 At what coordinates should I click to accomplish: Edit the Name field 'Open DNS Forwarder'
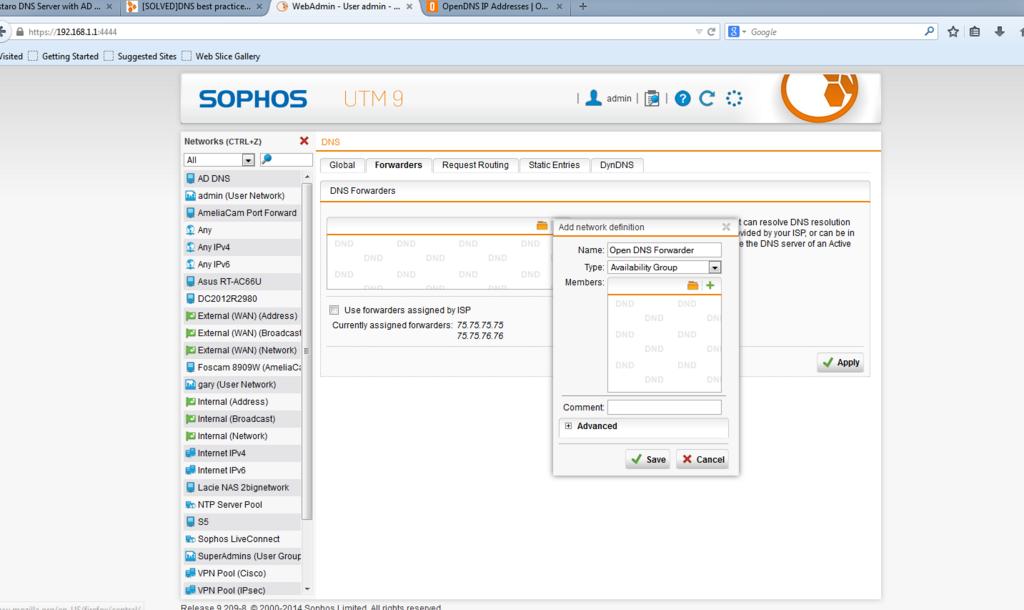tap(664, 250)
